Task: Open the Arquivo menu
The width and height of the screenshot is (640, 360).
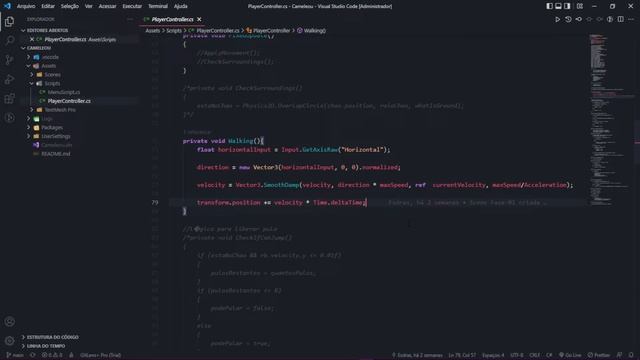Action: pos(26,6)
